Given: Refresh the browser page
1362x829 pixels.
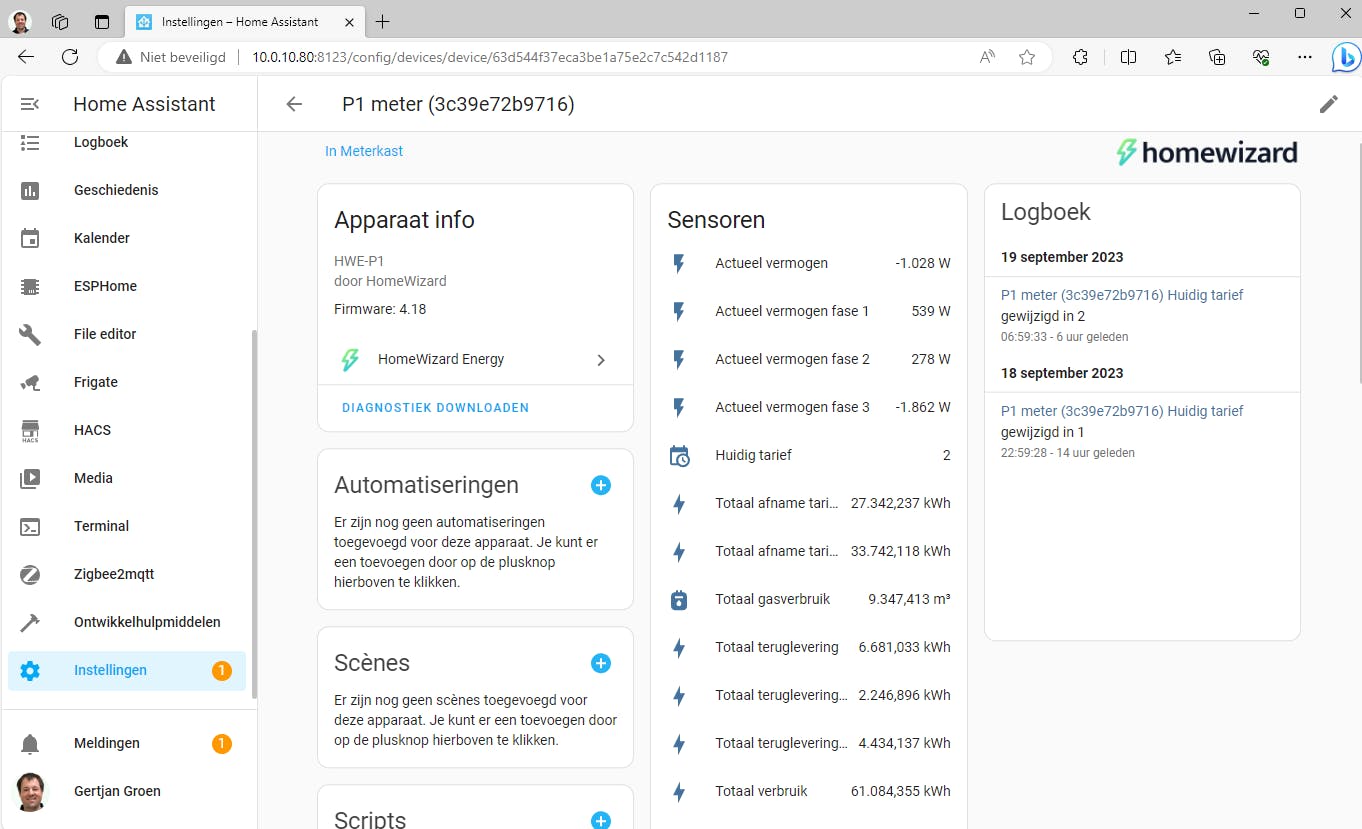Looking at the screenshot, I should (70, 57).
